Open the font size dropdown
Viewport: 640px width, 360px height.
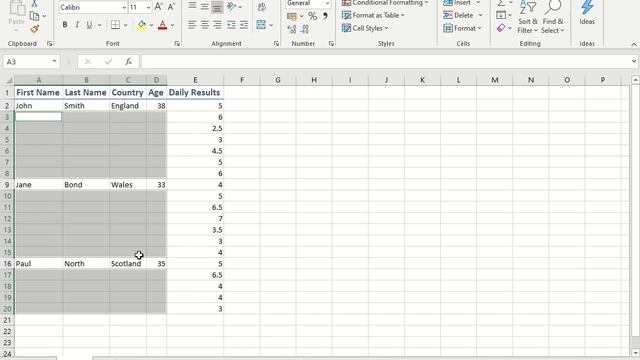pyautogui.click(x=148, y=7)
